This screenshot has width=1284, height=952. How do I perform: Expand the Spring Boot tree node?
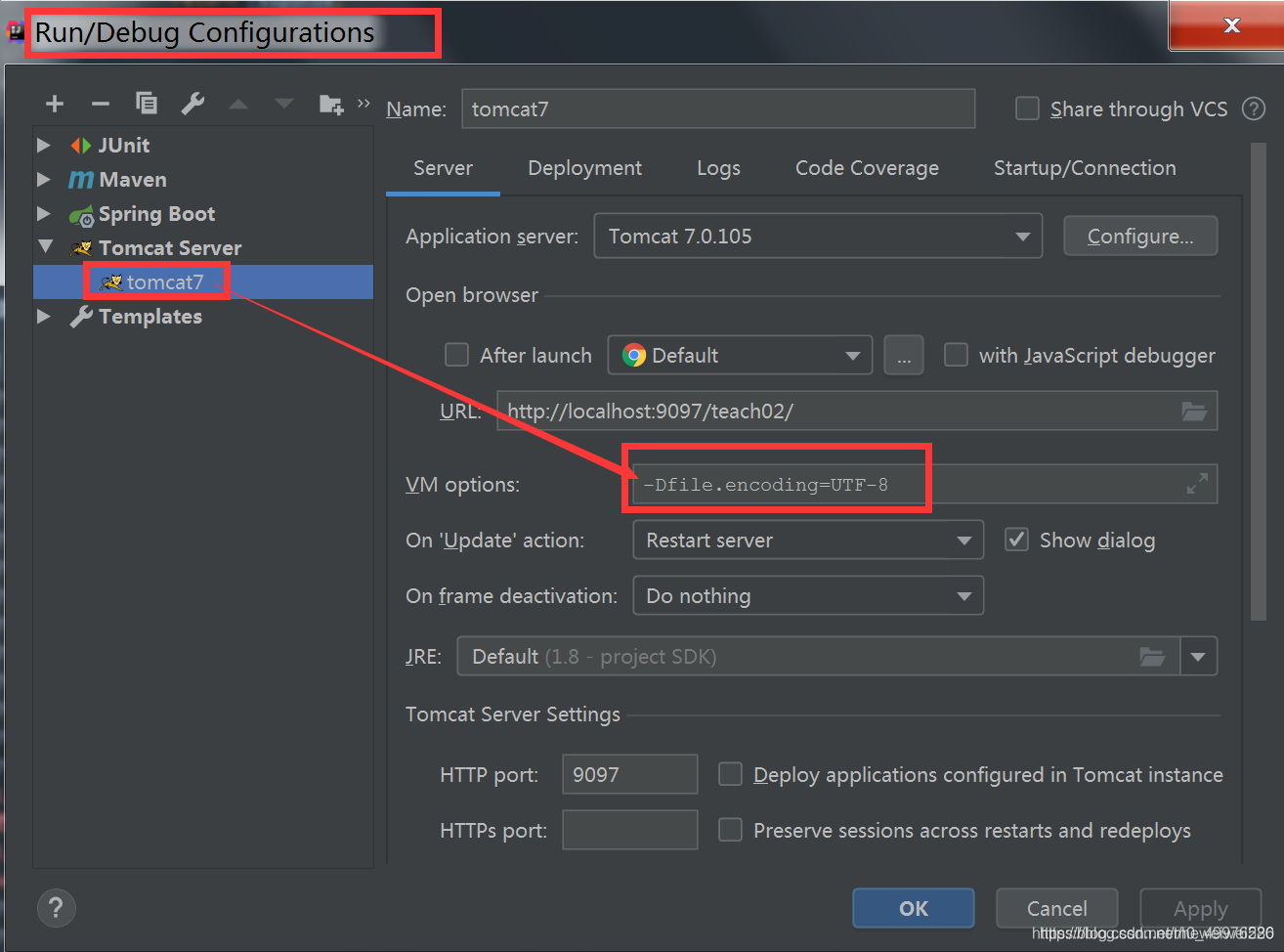click(x=44, y=213)
